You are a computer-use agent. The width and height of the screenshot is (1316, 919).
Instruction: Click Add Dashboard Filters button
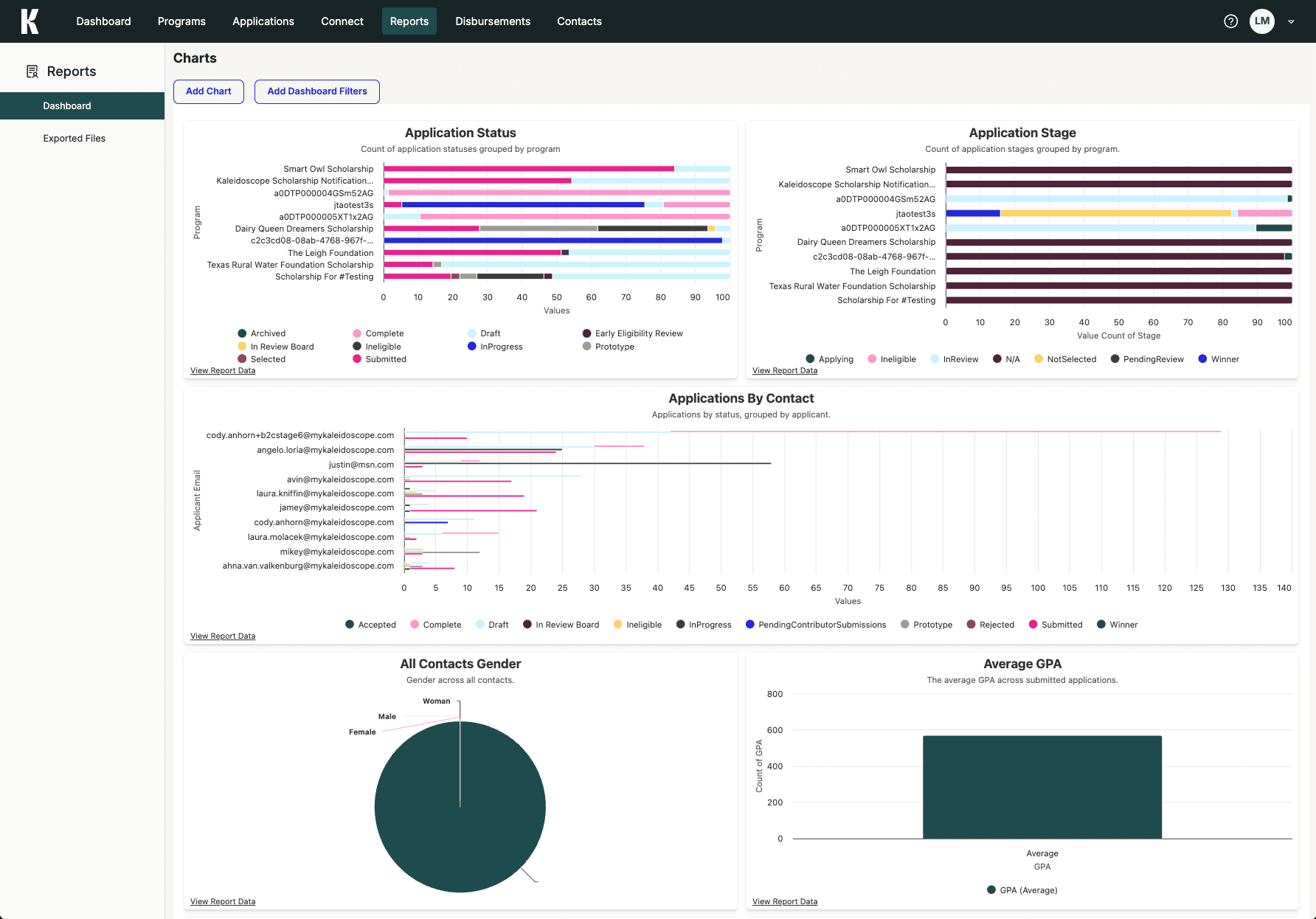[x=316, y=91]
